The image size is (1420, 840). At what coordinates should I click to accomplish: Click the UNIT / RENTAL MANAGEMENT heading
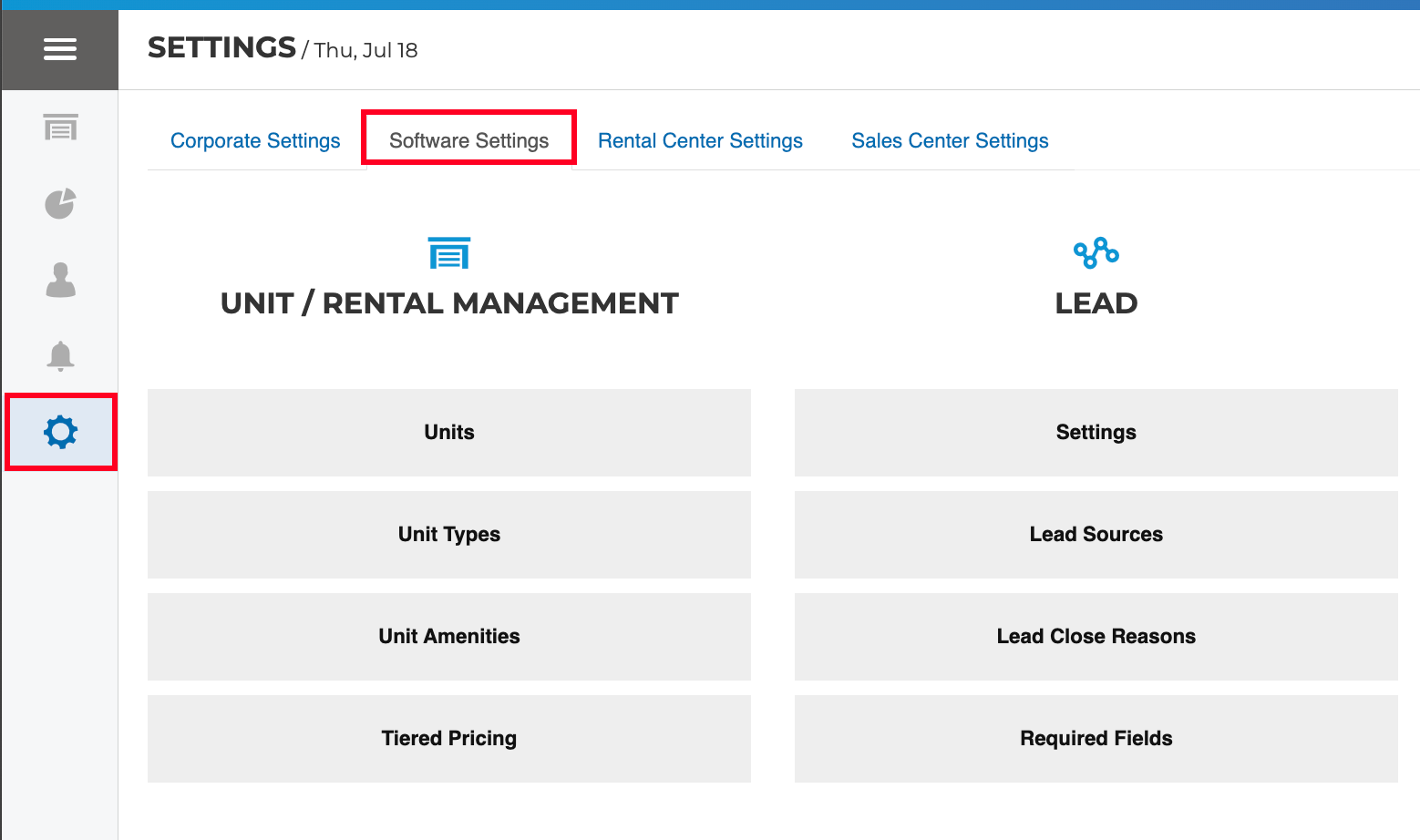pyautogui.click(x=449, y=303)
